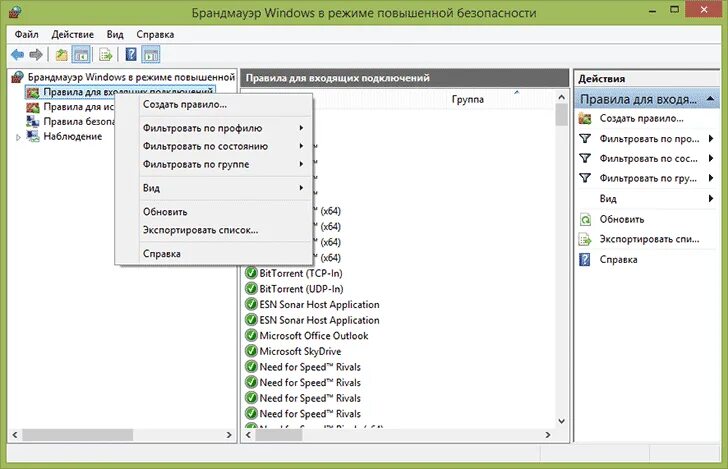Click the rules list scroll down arrow

(561, 421)
